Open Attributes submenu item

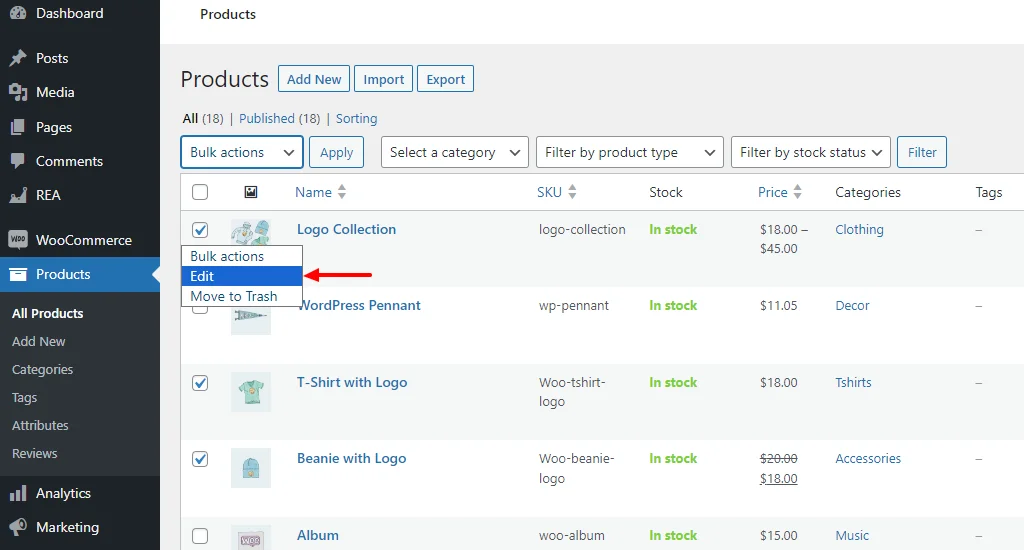coord(40,425)
